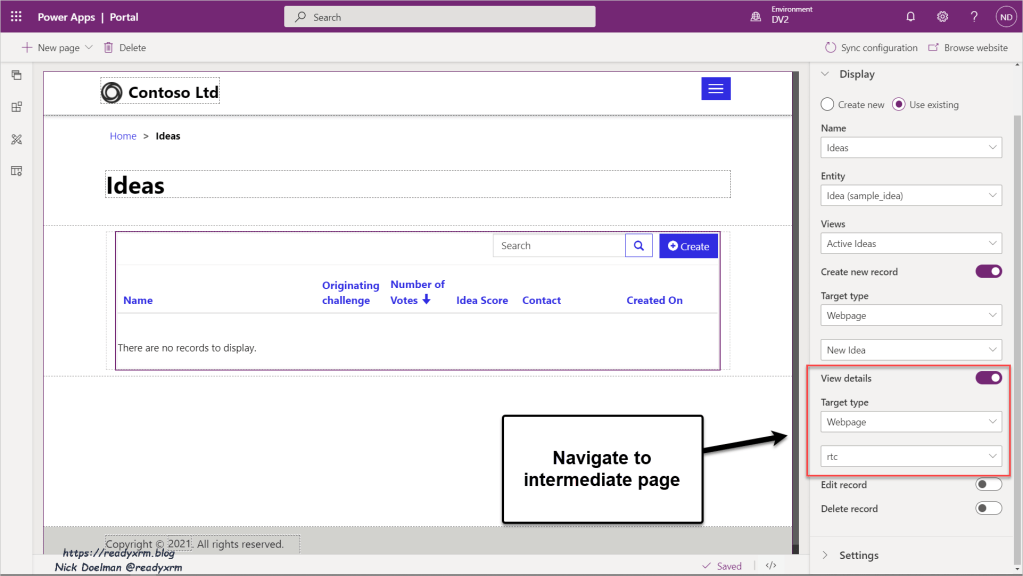Click the top Search box
The image size is (1023, 576).
[x=440, y=17]
